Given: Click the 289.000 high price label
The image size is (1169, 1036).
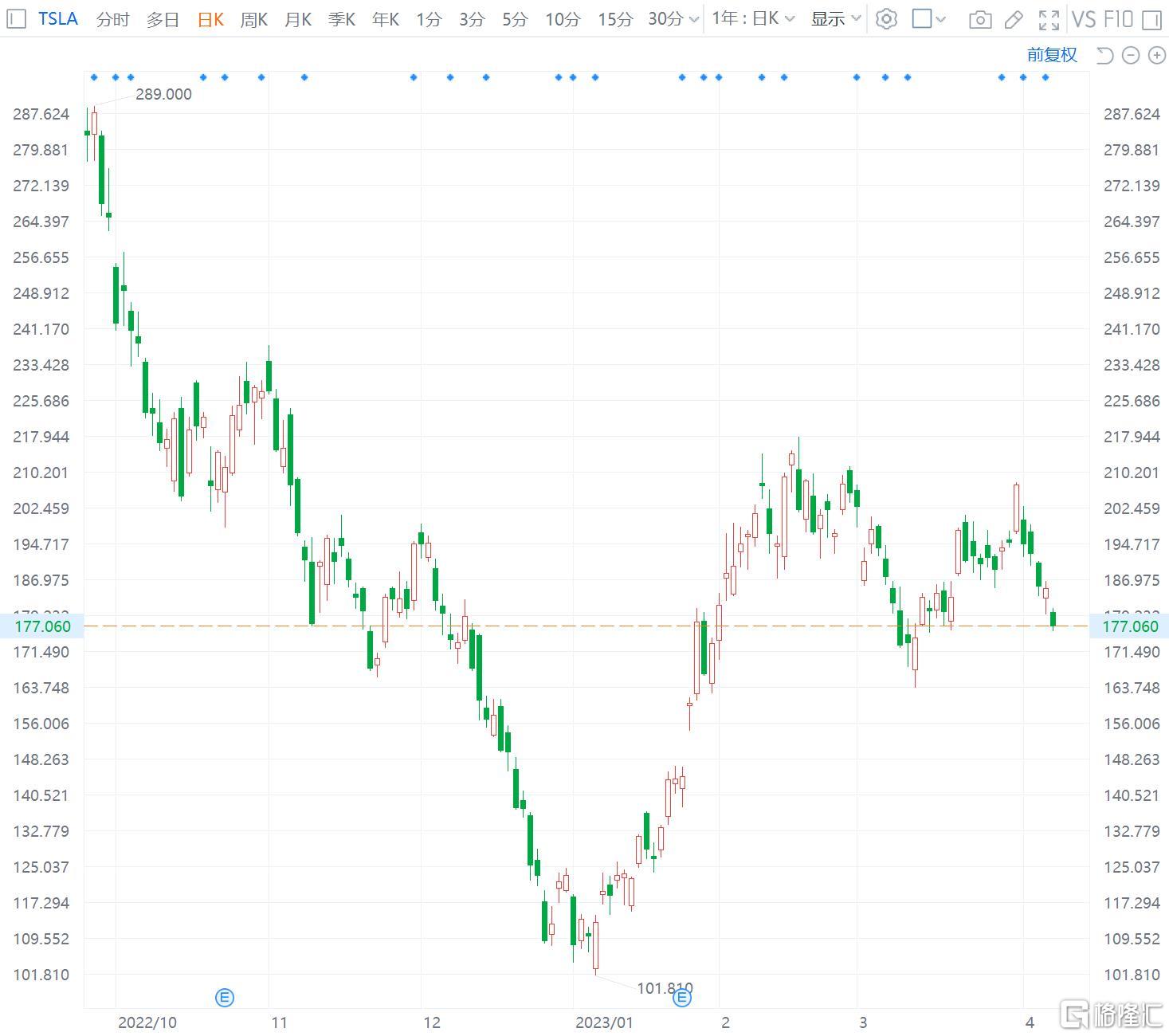Looking at the screenshot, I should 163,94.
